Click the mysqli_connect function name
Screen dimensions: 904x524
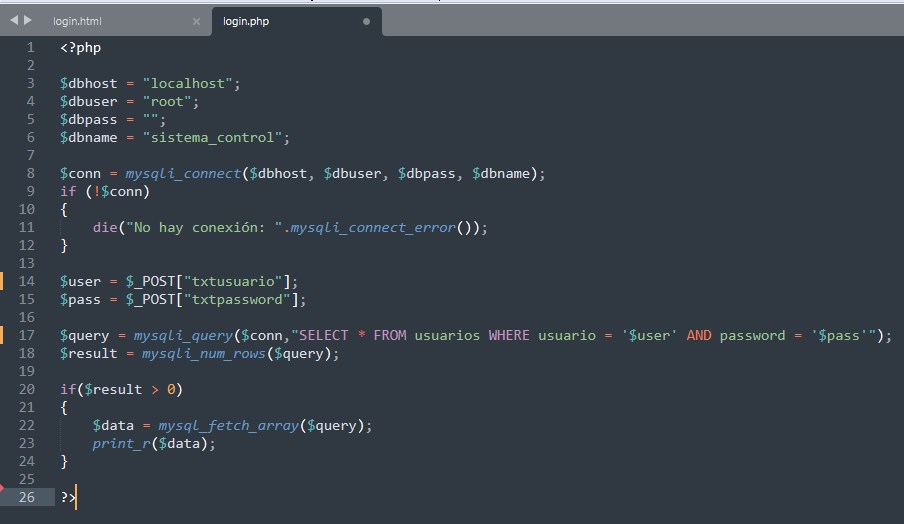(183, 173)
